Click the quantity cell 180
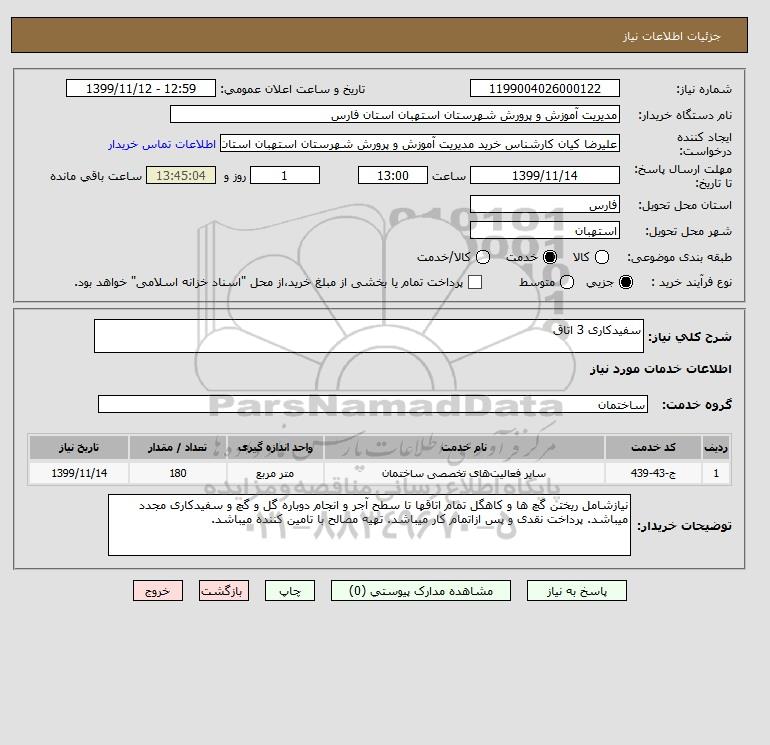 tap(178, 473)
